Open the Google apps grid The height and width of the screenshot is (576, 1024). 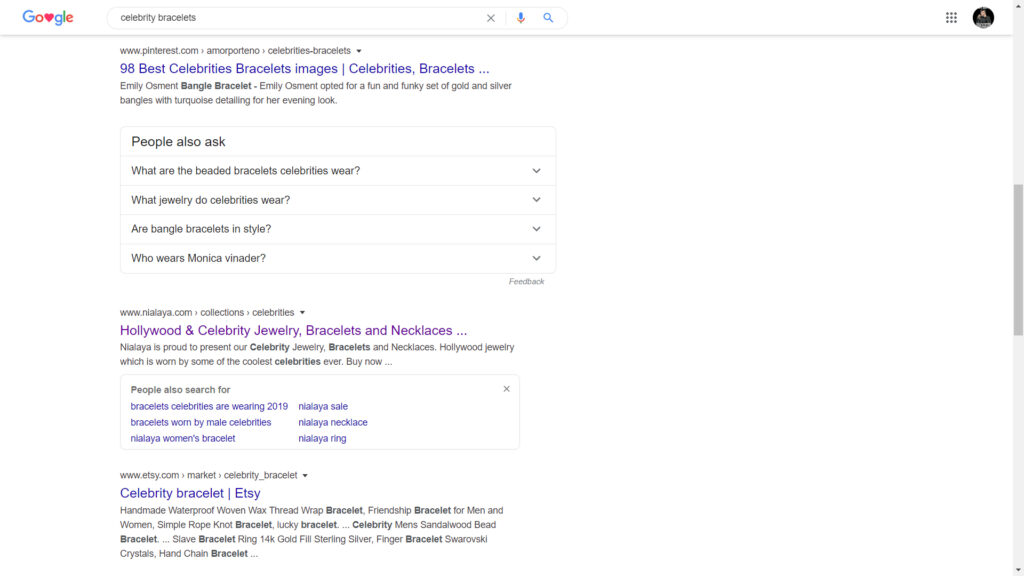951,18
